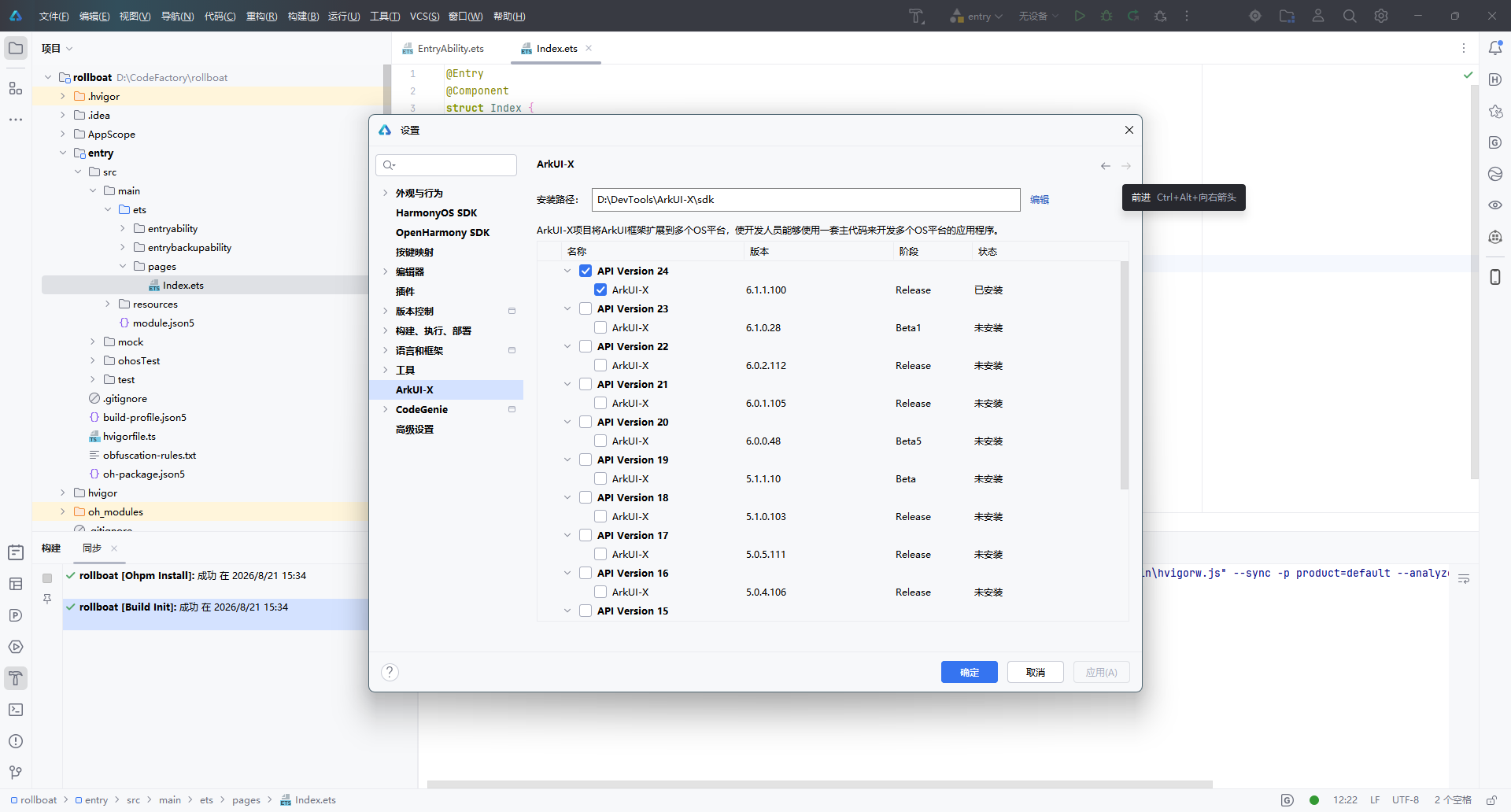This screenshot has width=1511, height=812.
Task: Switch to the 构建 tab in build panel
Action: [x=51, y=548]
